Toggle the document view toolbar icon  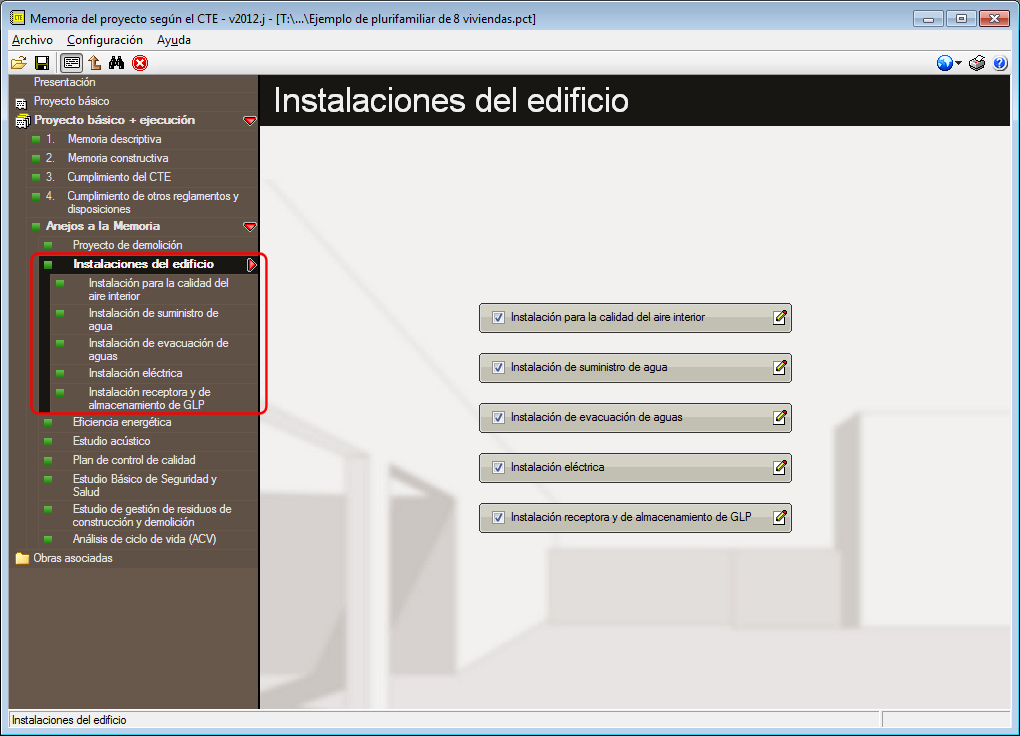72,63
